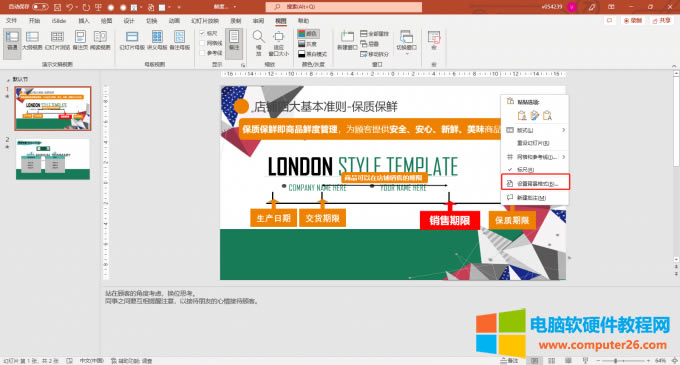Expand Grid and Guides submenu arrow

(x=563, y=157)
